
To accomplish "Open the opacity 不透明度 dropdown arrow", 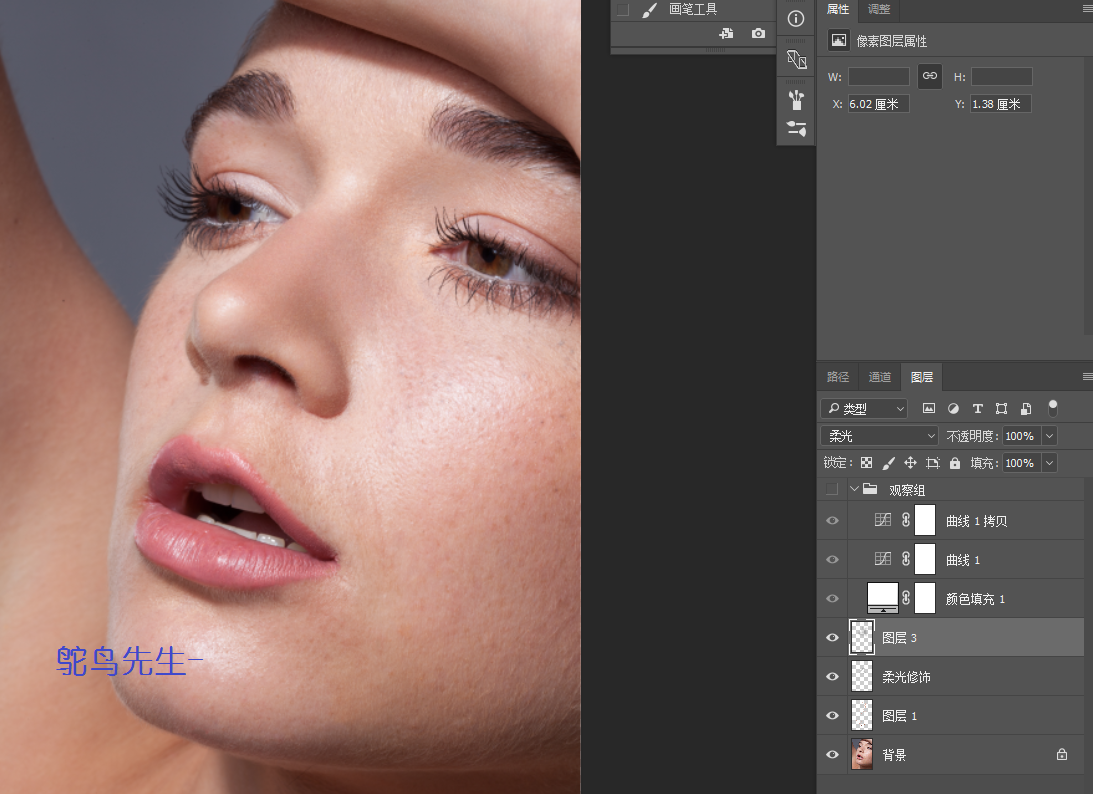I will tap(1049, 437).
